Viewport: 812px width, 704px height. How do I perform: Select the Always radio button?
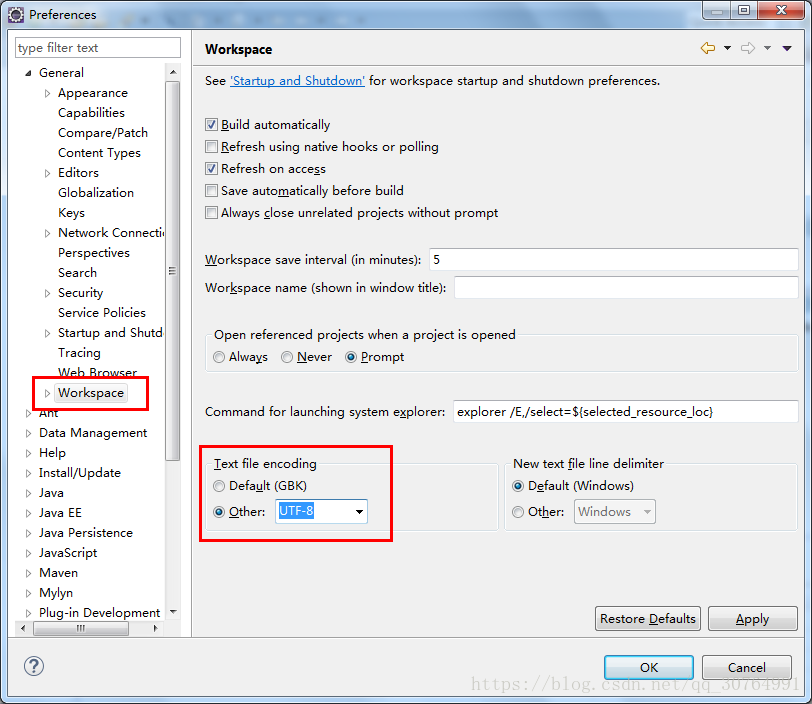219,357
